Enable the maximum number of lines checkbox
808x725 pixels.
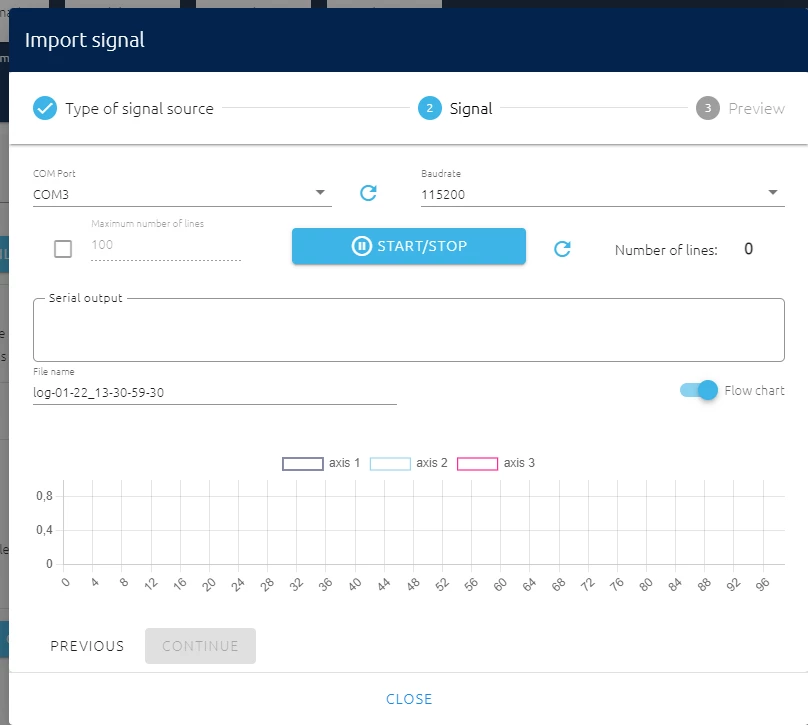coord(63,249)
